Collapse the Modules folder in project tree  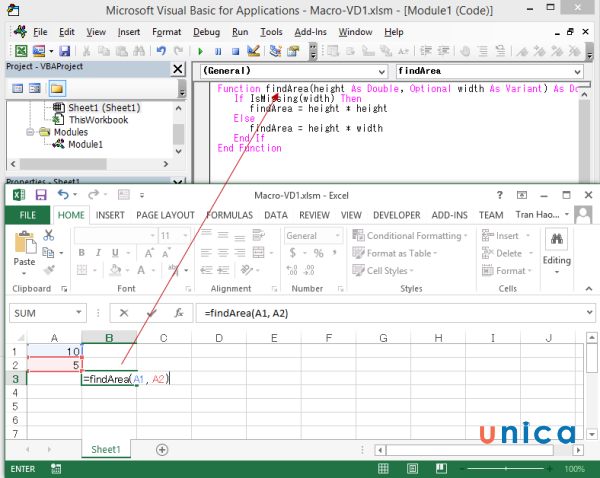(32, 132)
